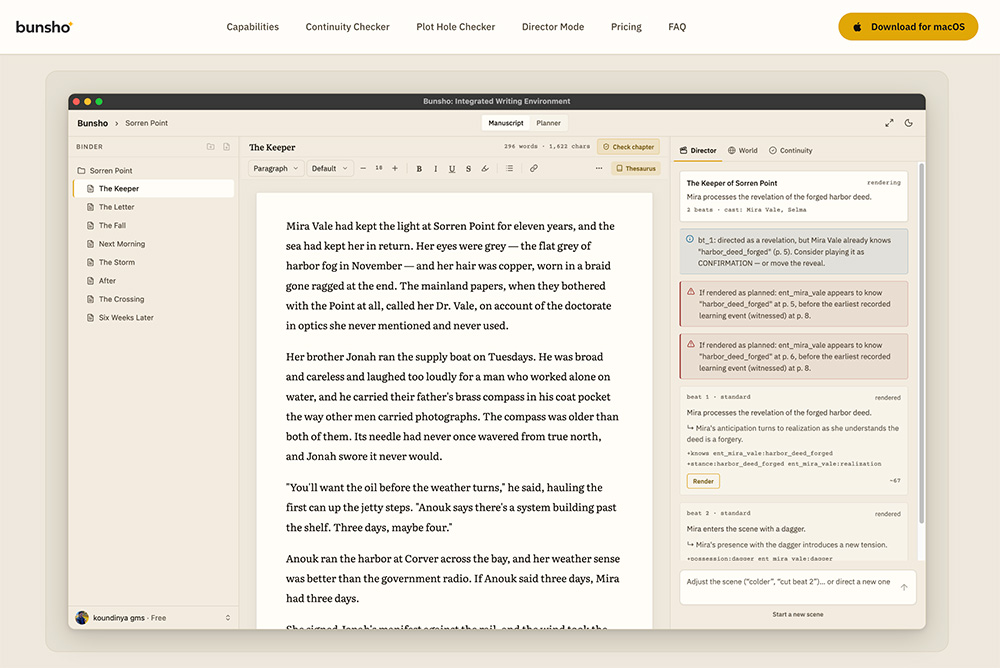The image size is (1000, 668).
Task: Switch to Planner view
Action: (548, 123)
